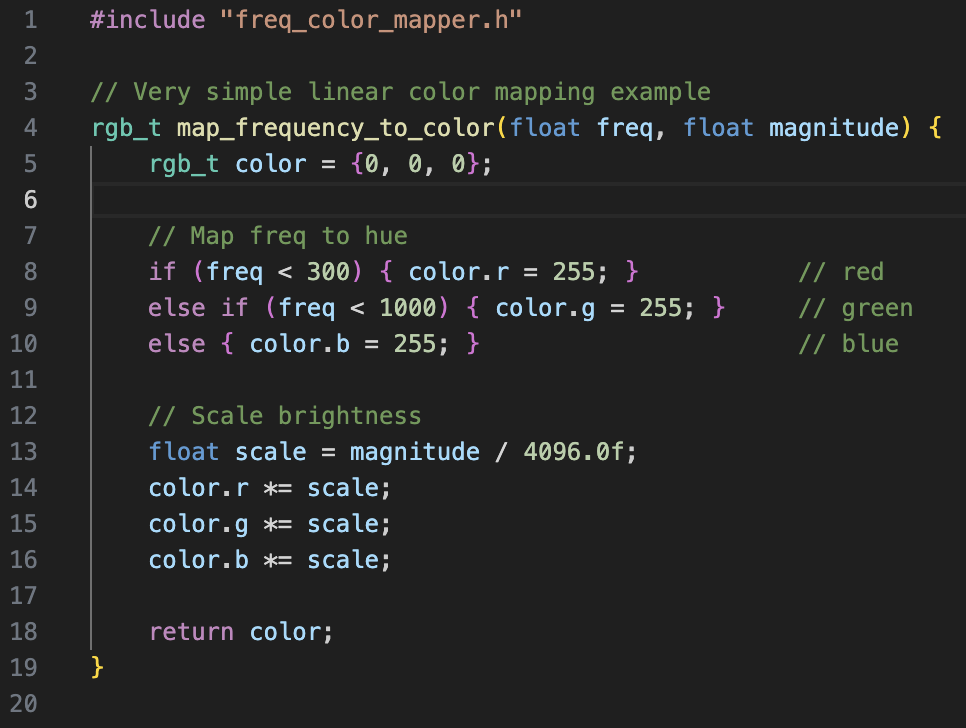This screenshot has height=728, width=966.
Task: Click the return keyword
Action: [x=191, y=632]
